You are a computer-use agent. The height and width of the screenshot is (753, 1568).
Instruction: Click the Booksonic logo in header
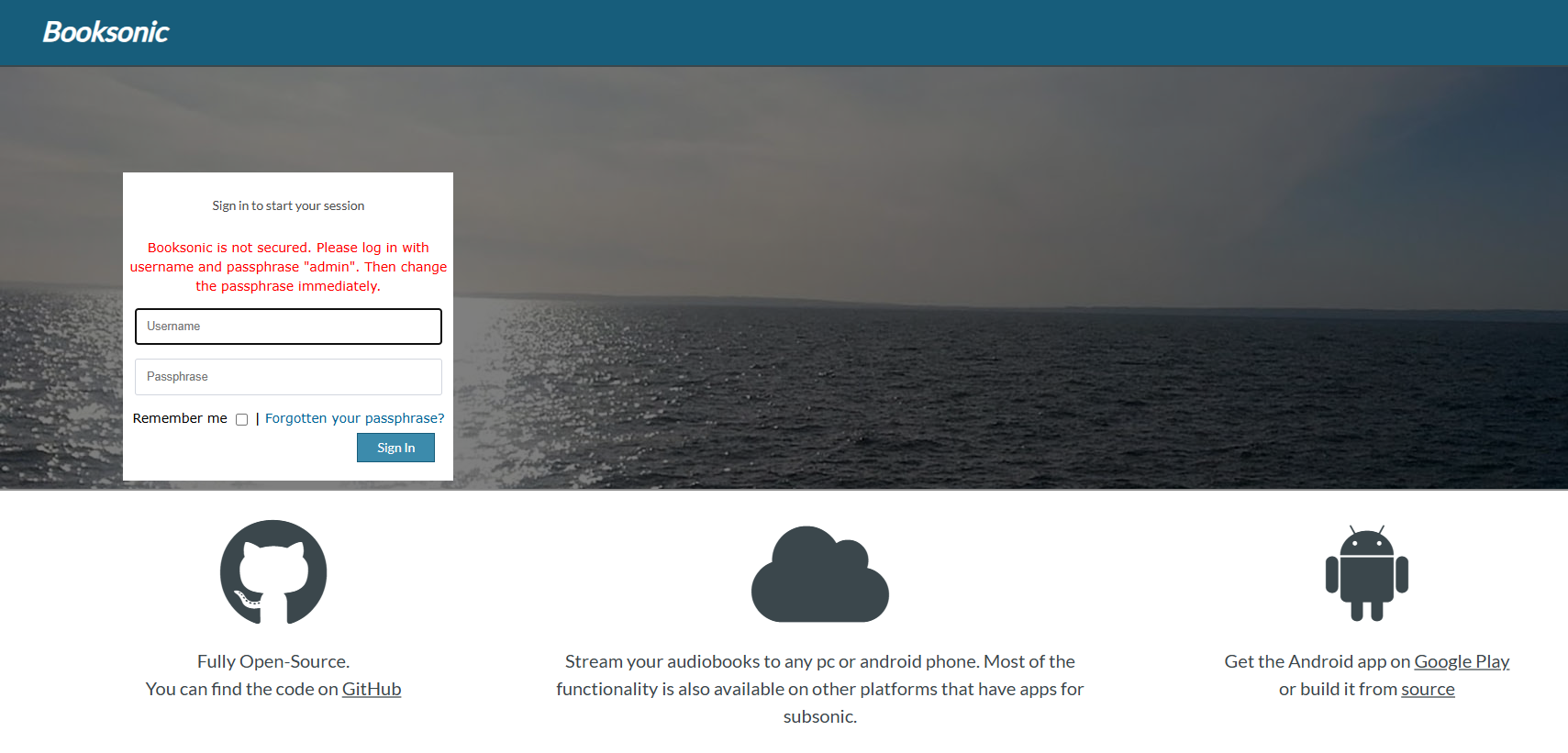click(106, 32)
